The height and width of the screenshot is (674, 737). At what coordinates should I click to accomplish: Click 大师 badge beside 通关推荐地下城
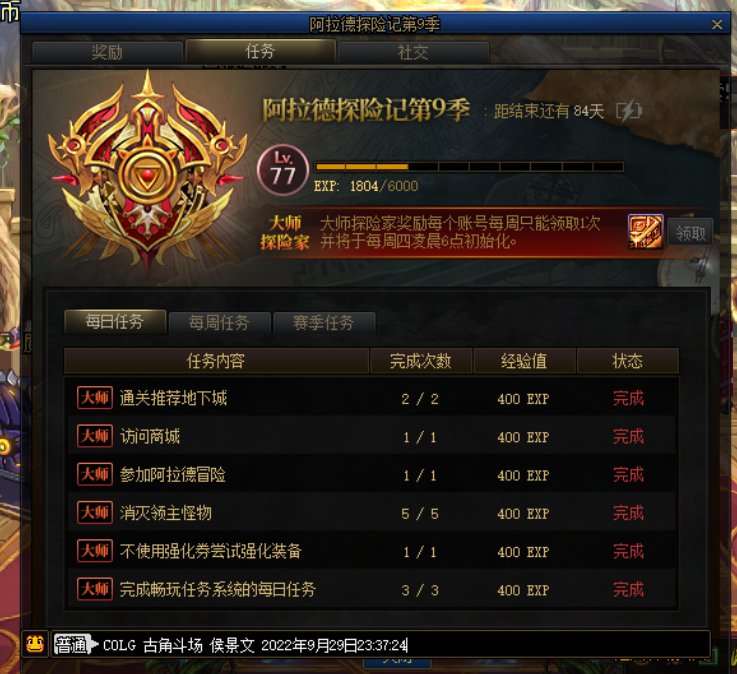(95, 398)
